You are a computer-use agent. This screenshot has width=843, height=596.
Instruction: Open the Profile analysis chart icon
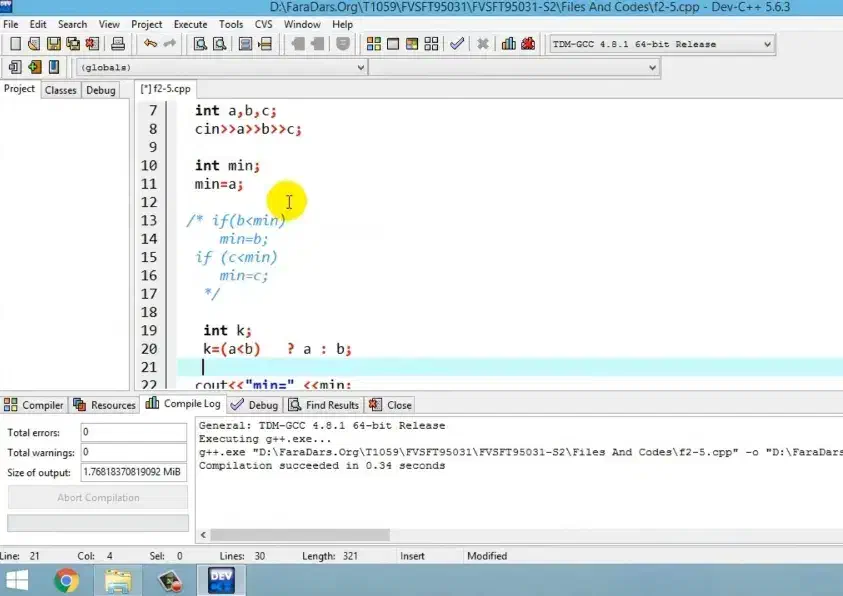508,44
